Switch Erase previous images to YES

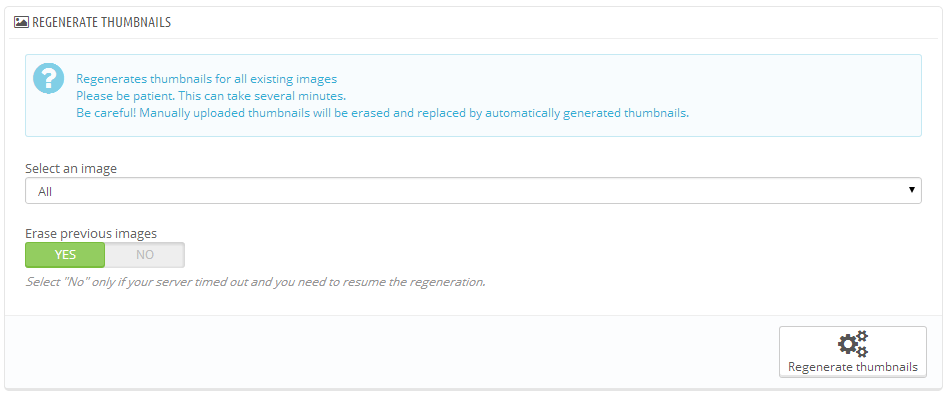(x=65, y=255)
